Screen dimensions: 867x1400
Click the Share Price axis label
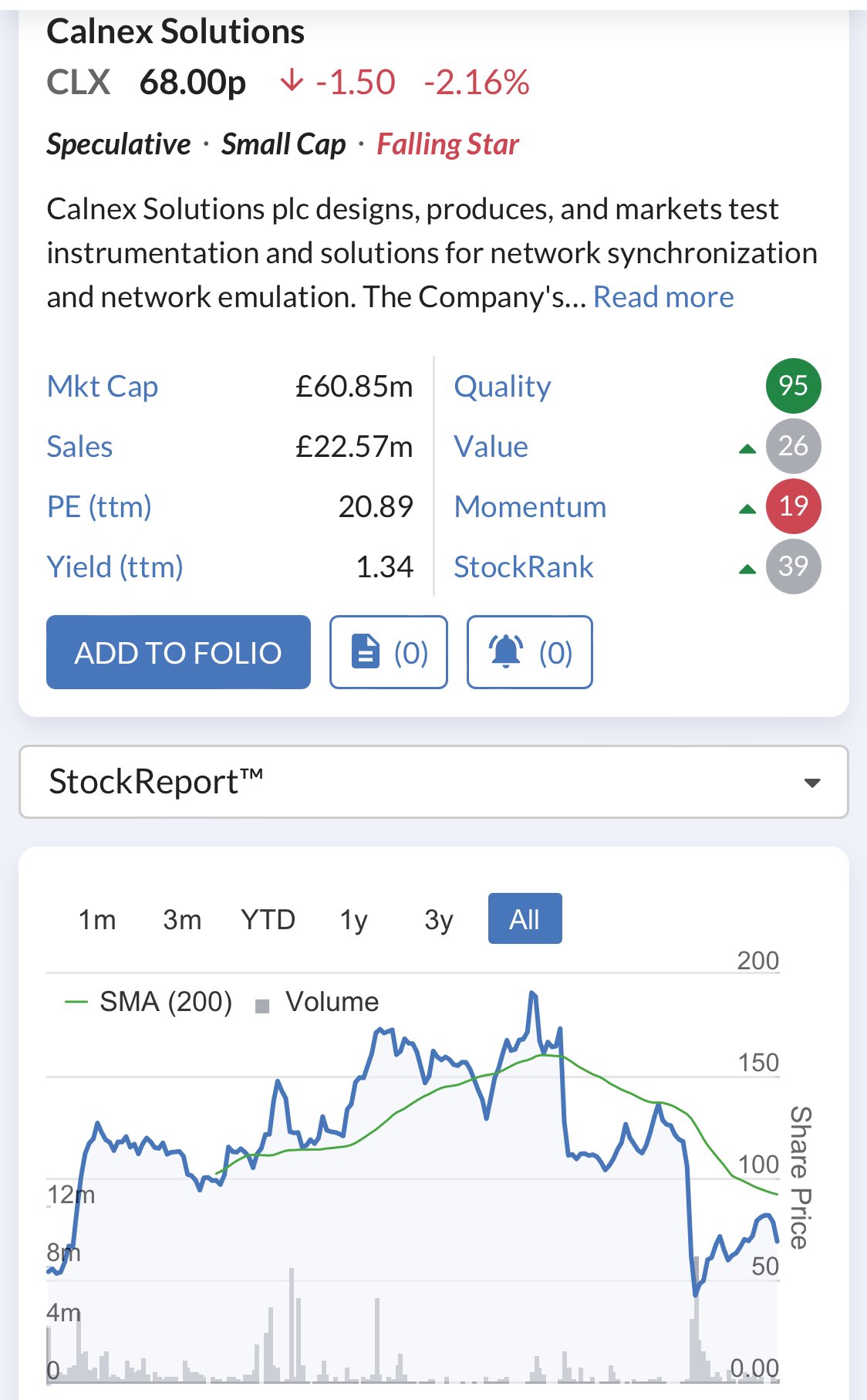(x=801, y=1177)
